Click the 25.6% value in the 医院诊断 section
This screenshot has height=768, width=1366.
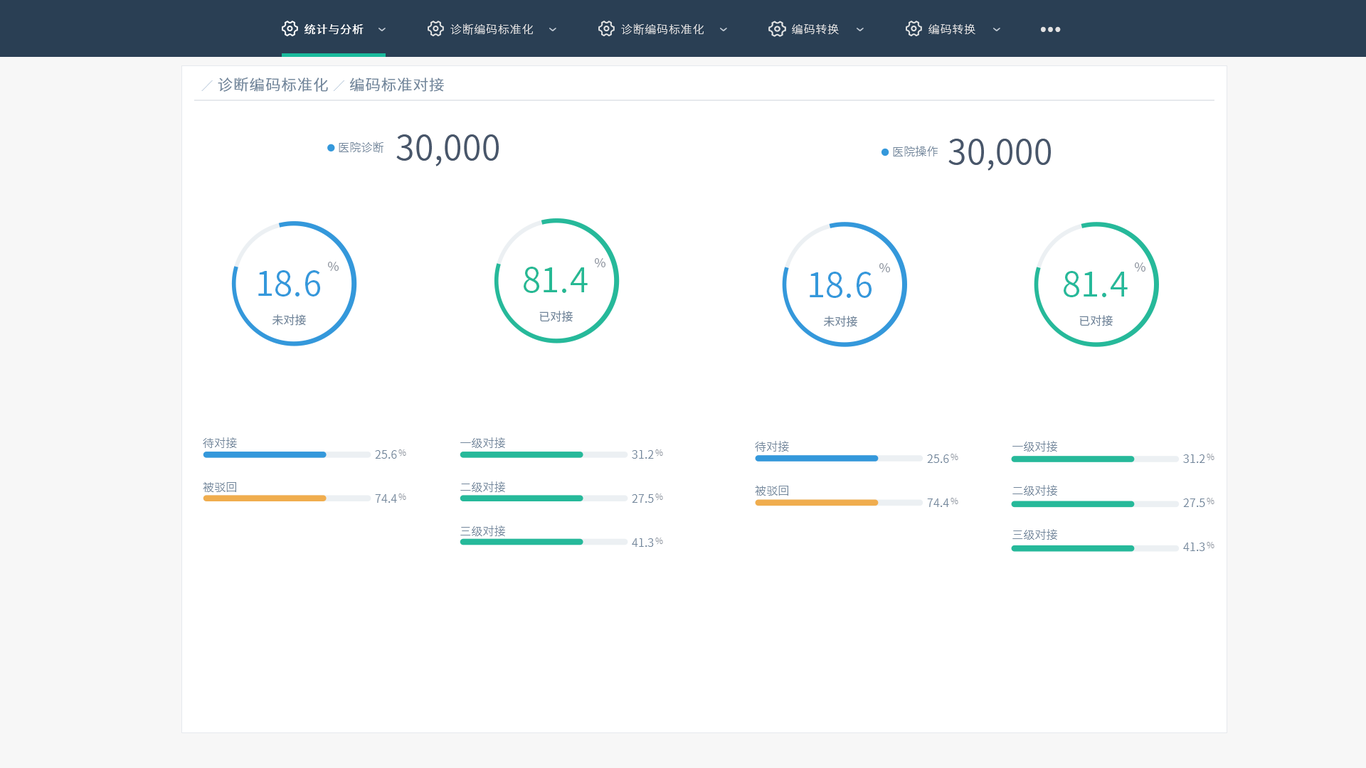(390, 454)
